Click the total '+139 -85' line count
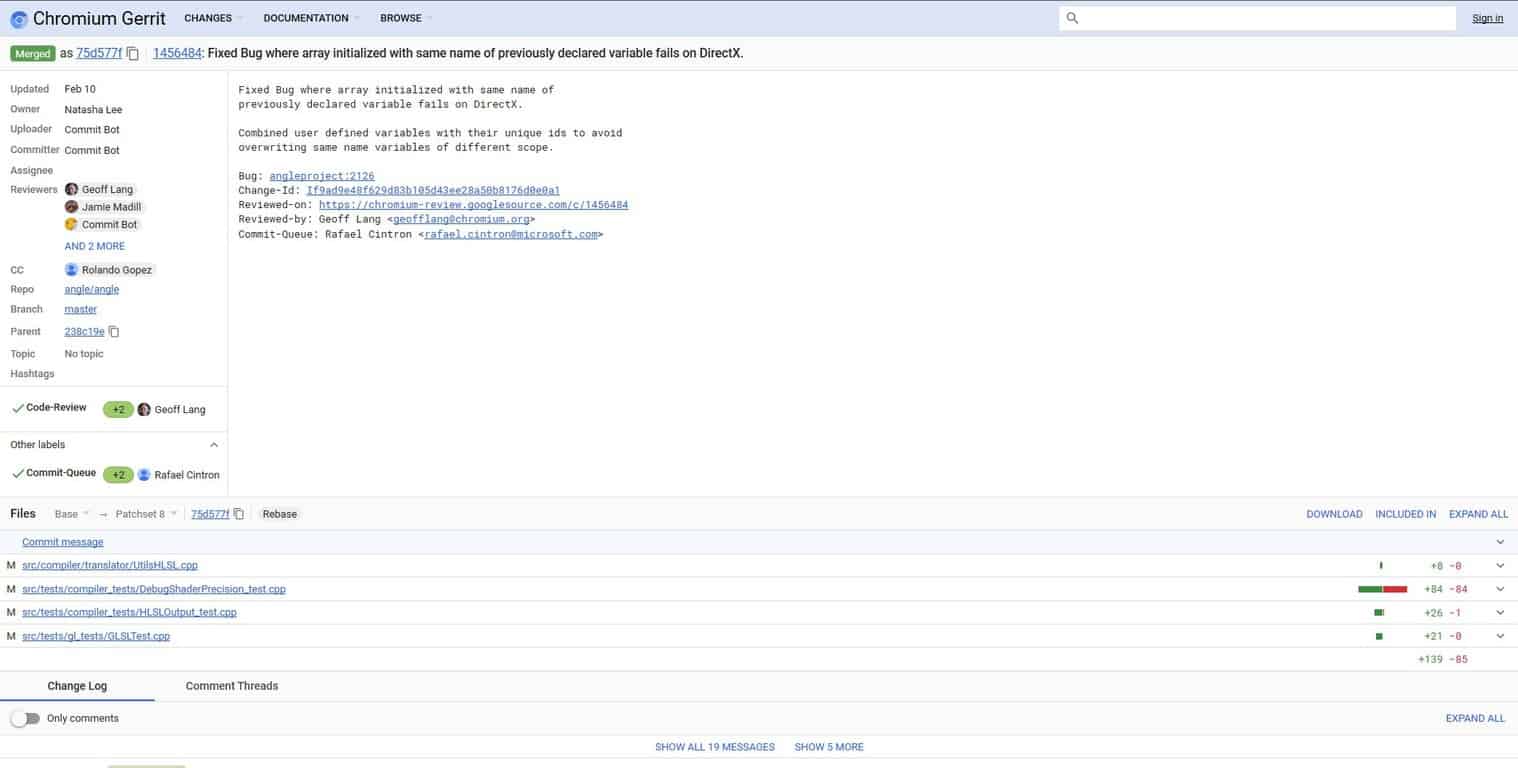 1443,659
